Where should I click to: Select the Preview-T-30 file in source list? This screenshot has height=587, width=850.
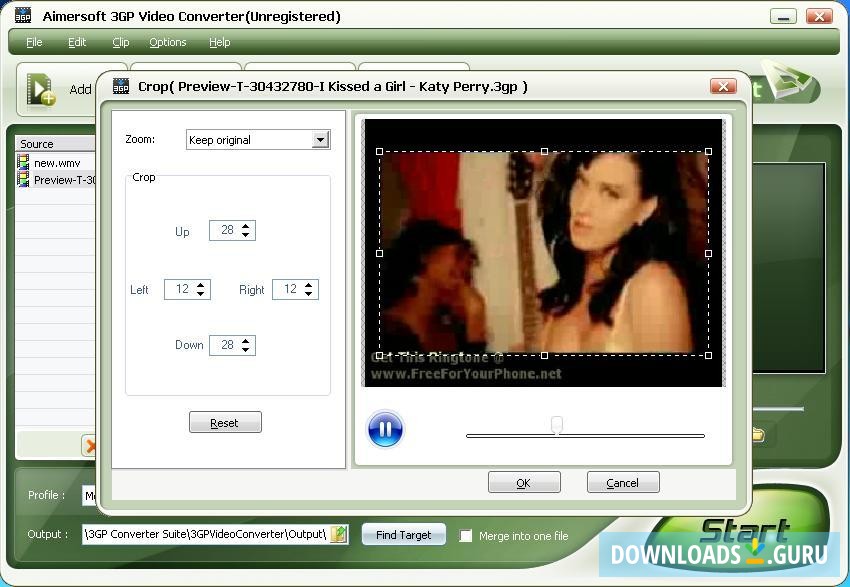(x=64, y=180)
